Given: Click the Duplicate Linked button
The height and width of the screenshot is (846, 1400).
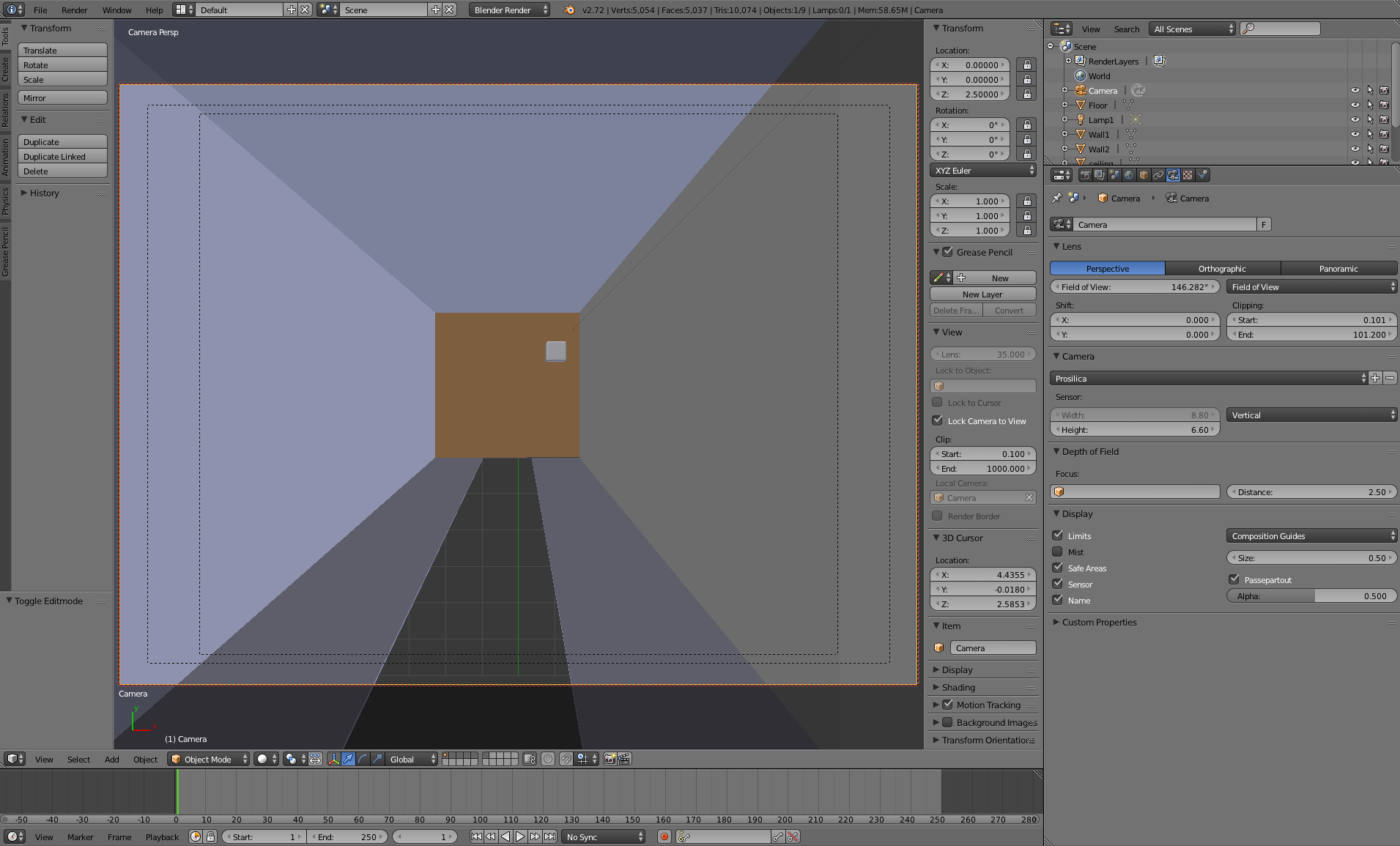Looking at the screenshot, I should pyautogui.click(x=62, y=156).
